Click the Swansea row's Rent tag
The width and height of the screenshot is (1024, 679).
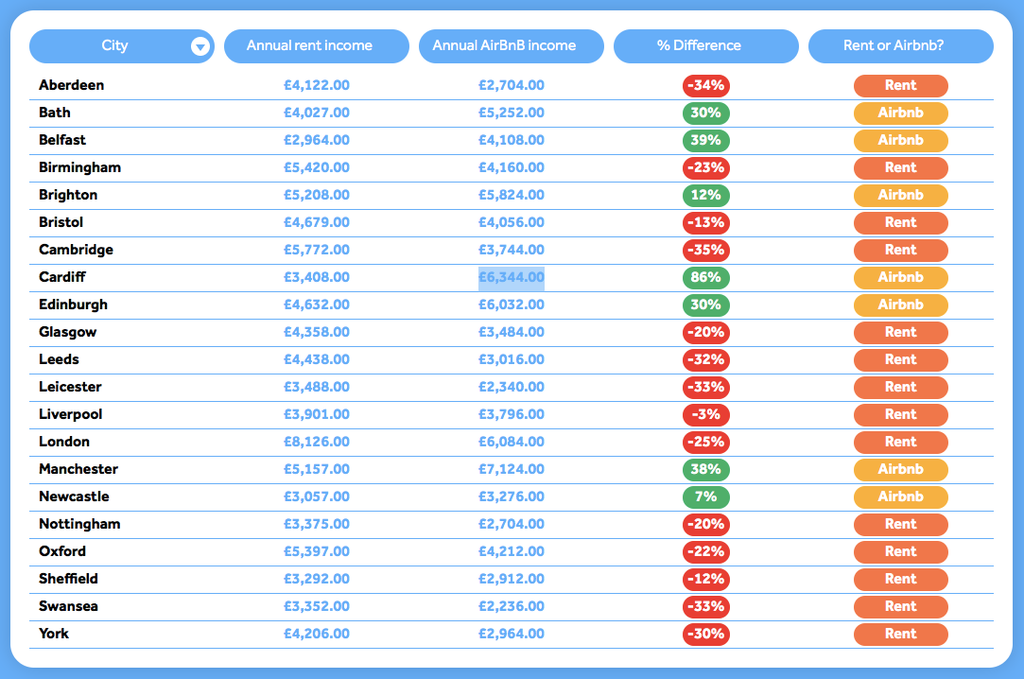click(900, 606)
